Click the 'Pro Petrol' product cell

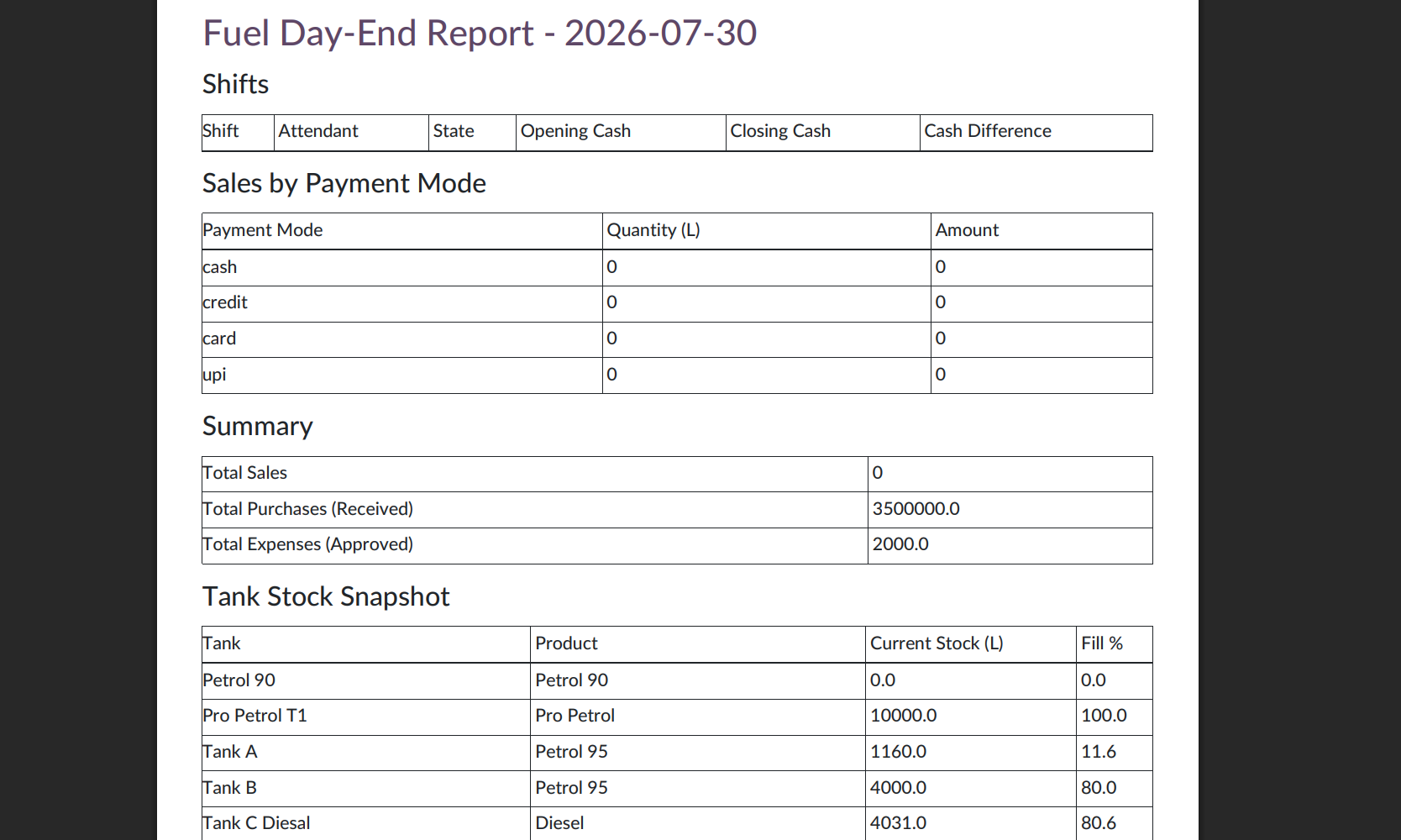click(x=575, y=716)
